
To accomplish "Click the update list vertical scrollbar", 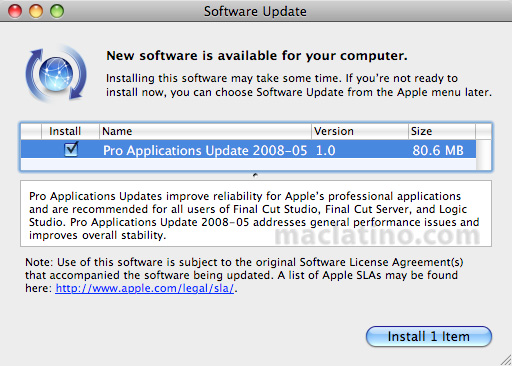I will (x=483, y=155).
